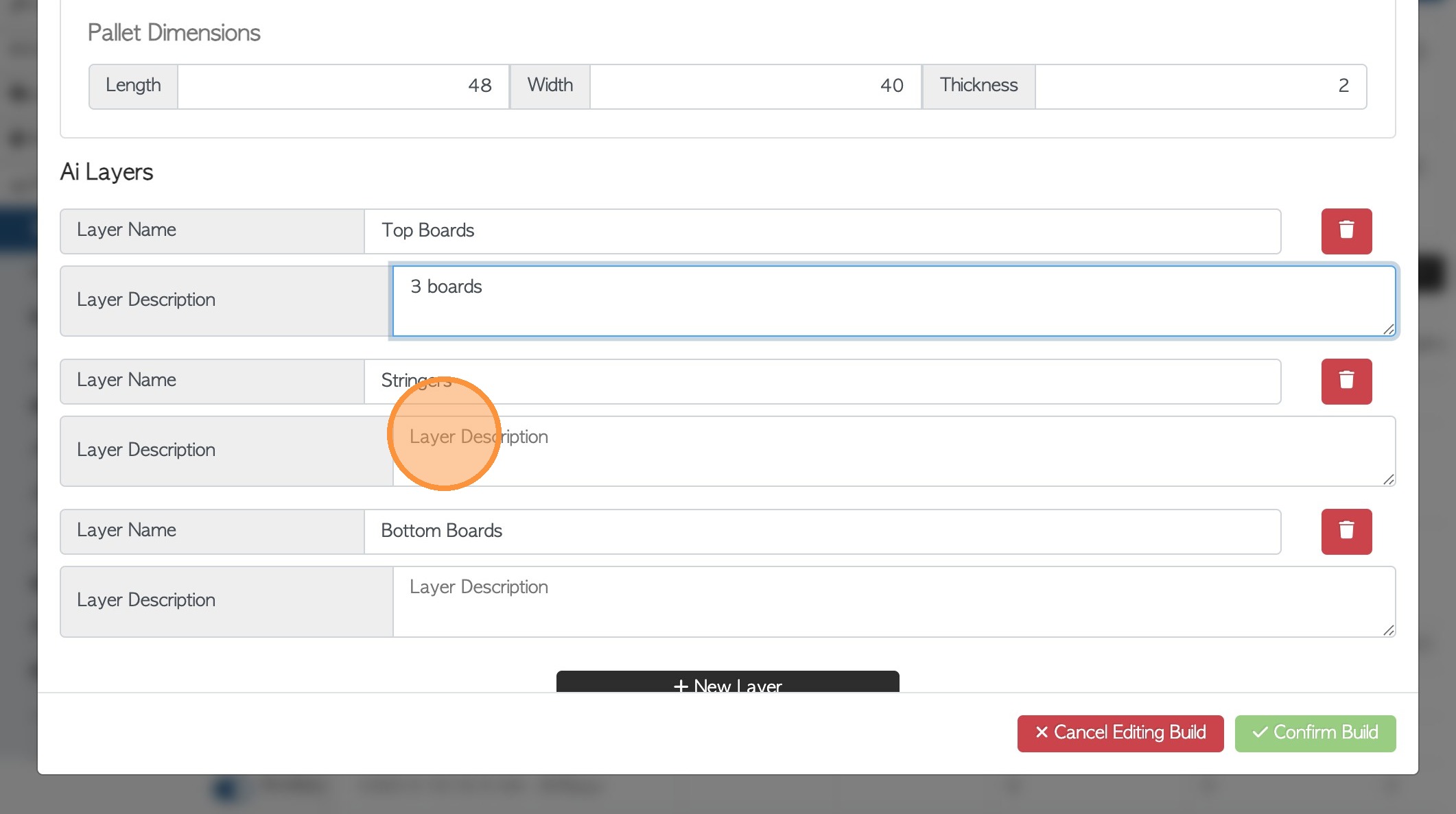
Task: Delete the Top Boards layer
Action: 1346,231
